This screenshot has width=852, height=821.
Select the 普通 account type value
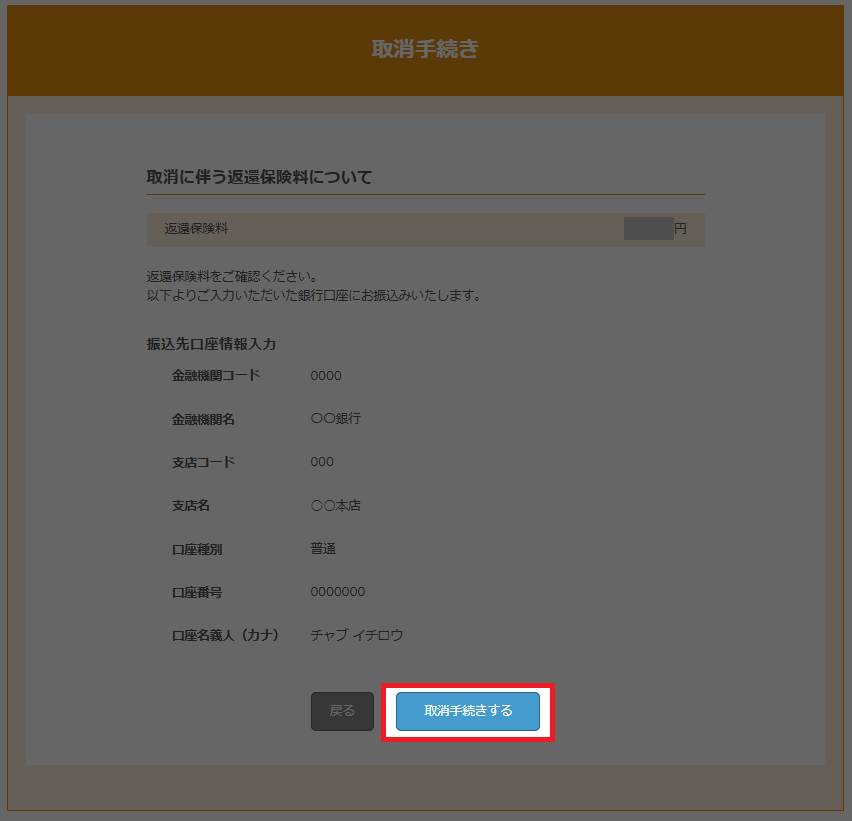323,549
